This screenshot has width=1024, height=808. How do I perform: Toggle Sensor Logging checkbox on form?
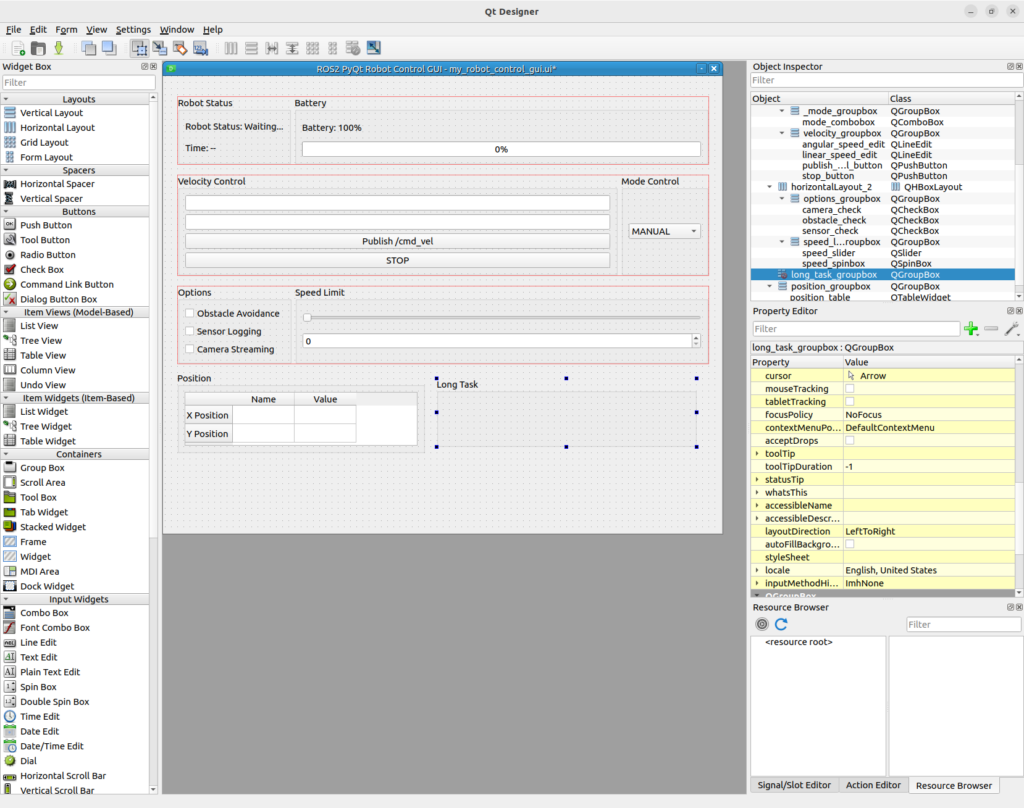(190, 331)
